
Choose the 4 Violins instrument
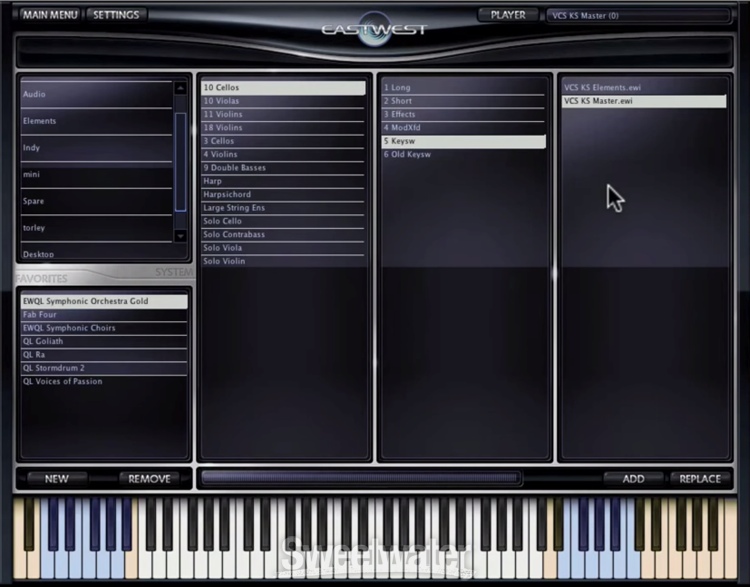coord(283,155)
